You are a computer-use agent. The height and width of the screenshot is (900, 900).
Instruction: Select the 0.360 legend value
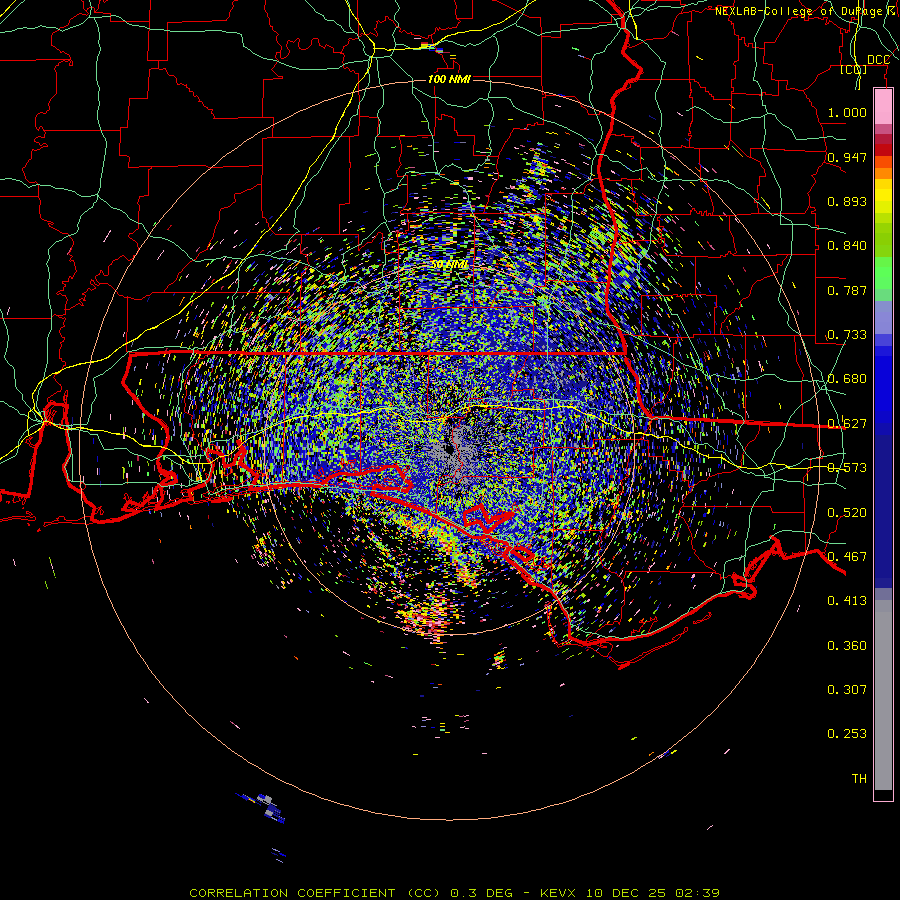847,646
